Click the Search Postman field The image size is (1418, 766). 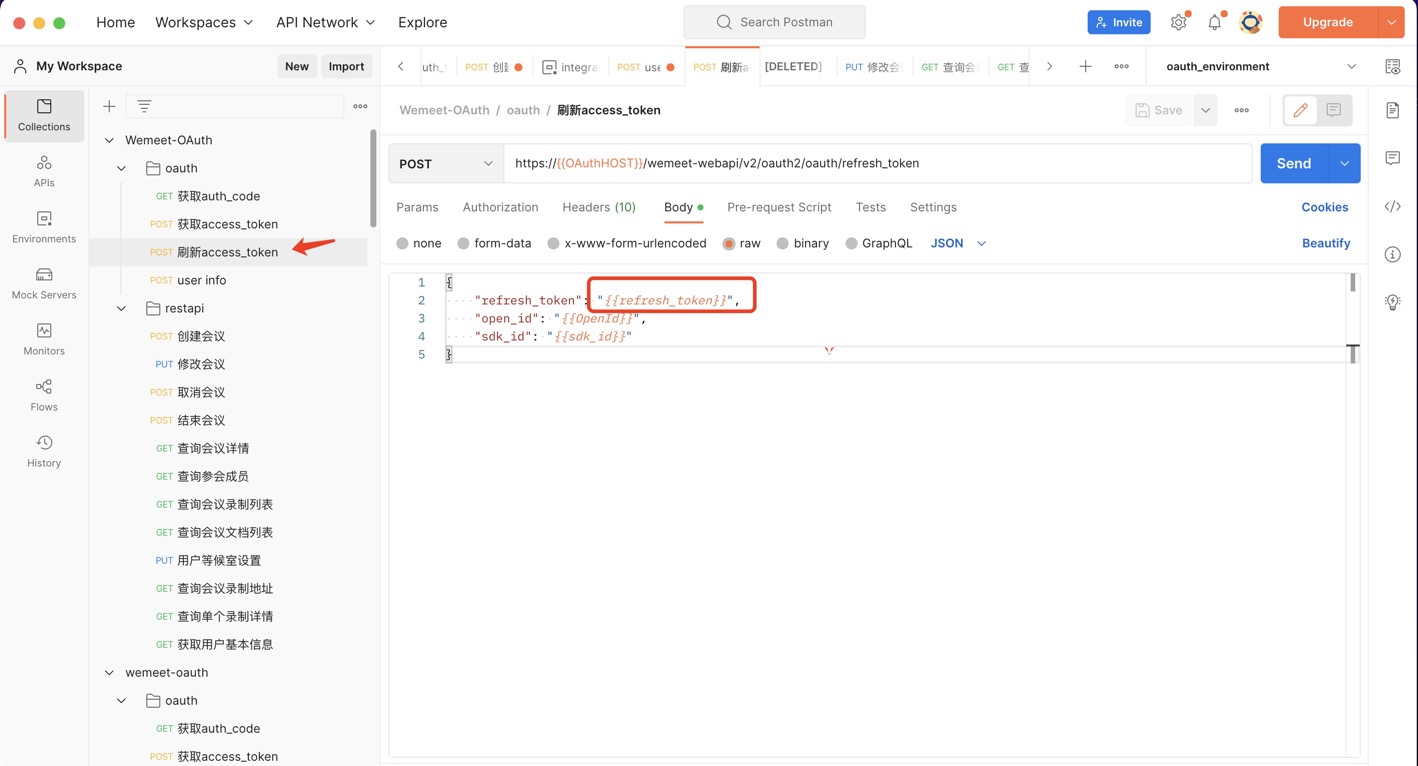coord(774,22)
